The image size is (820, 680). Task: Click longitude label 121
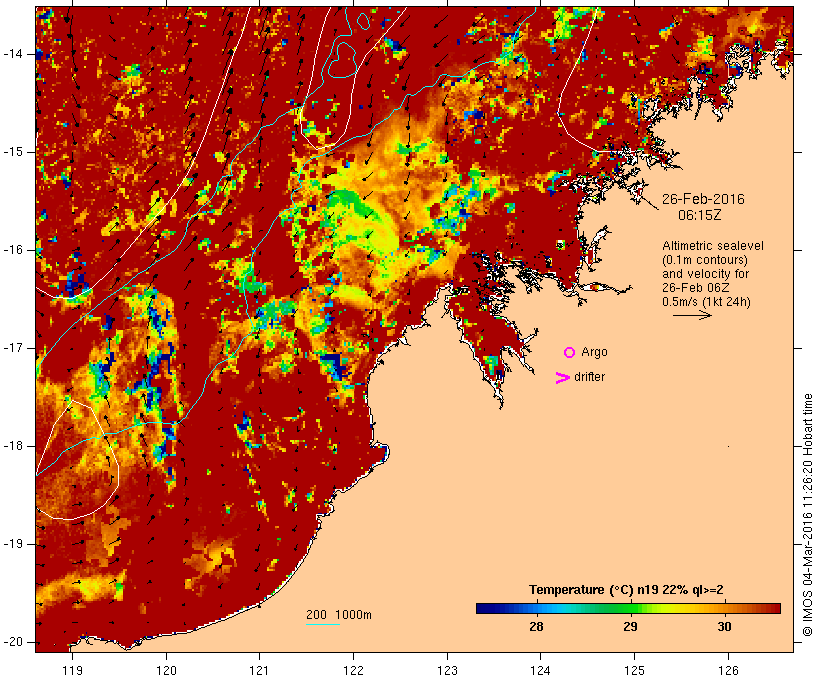pos(259,670)
